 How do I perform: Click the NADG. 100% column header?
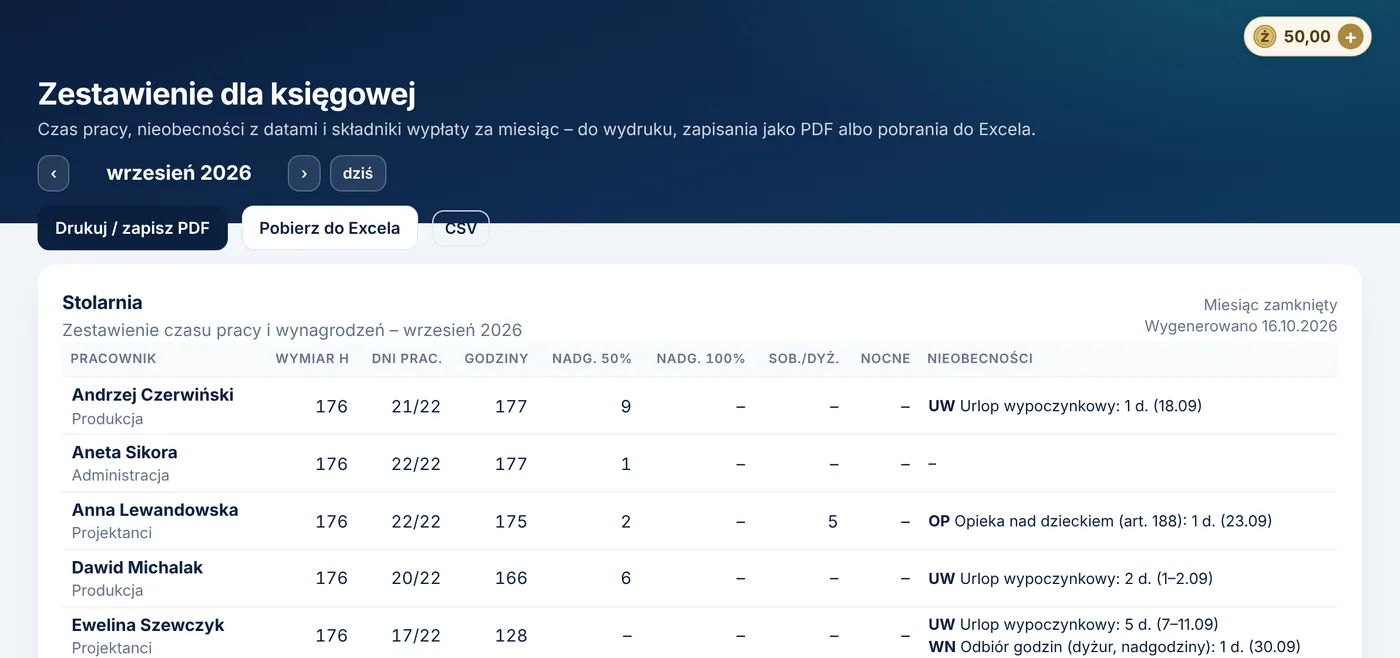[701, 358]
